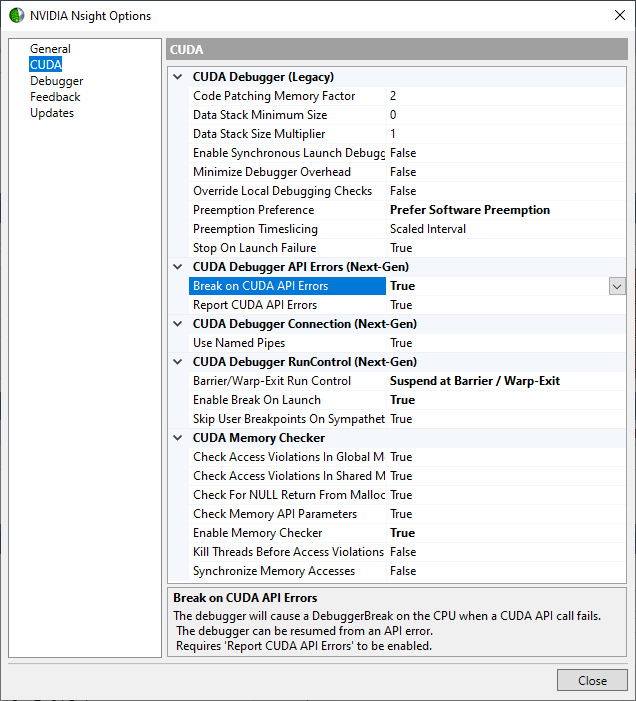Click the Data Stack Size Multiplier value
Viewport: 636px width, 701px height.
[500, 134]
